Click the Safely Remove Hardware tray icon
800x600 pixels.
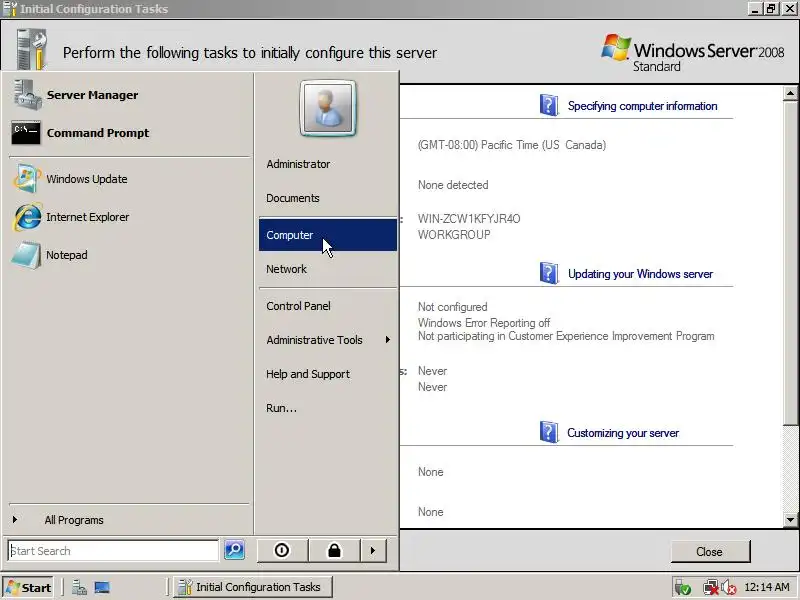(682, 588)
